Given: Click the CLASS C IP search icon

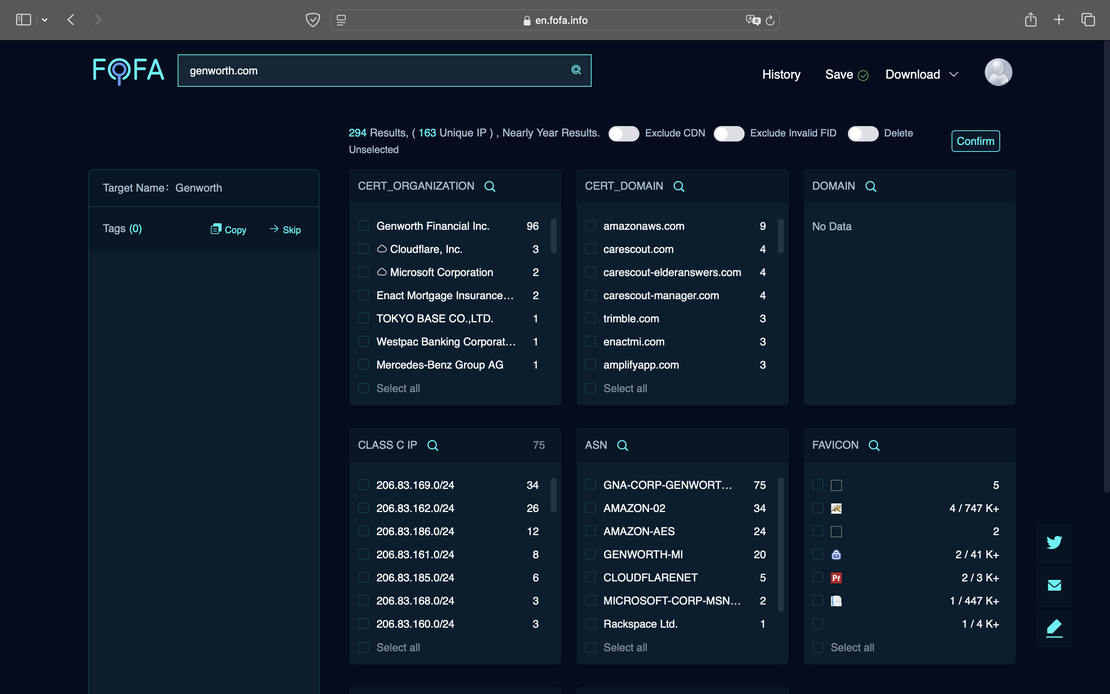Looking at the screenshot, I should [x=433, y=446].
